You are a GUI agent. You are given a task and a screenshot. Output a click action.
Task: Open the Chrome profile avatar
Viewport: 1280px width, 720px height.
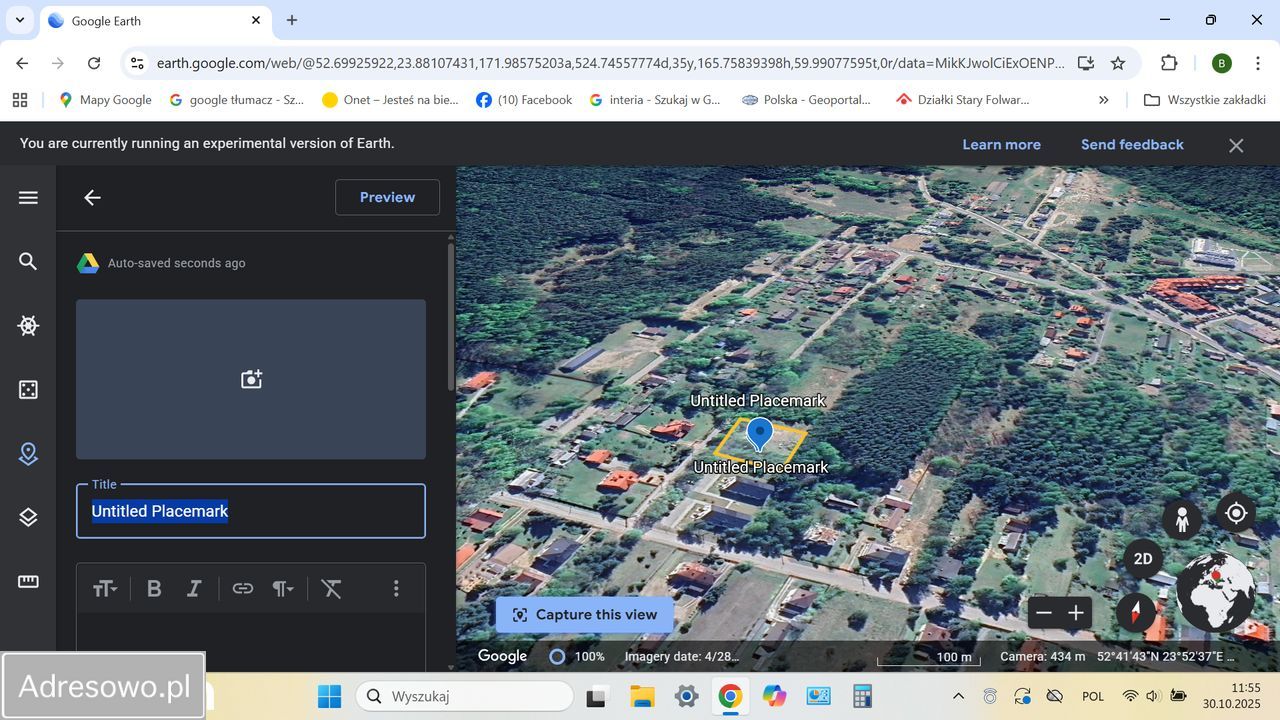[x=1221, y=63]
